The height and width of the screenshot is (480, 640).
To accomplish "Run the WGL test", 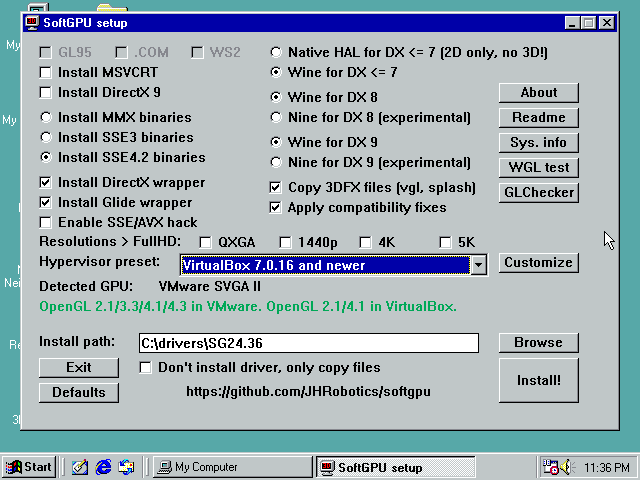I will click(539, 167).
